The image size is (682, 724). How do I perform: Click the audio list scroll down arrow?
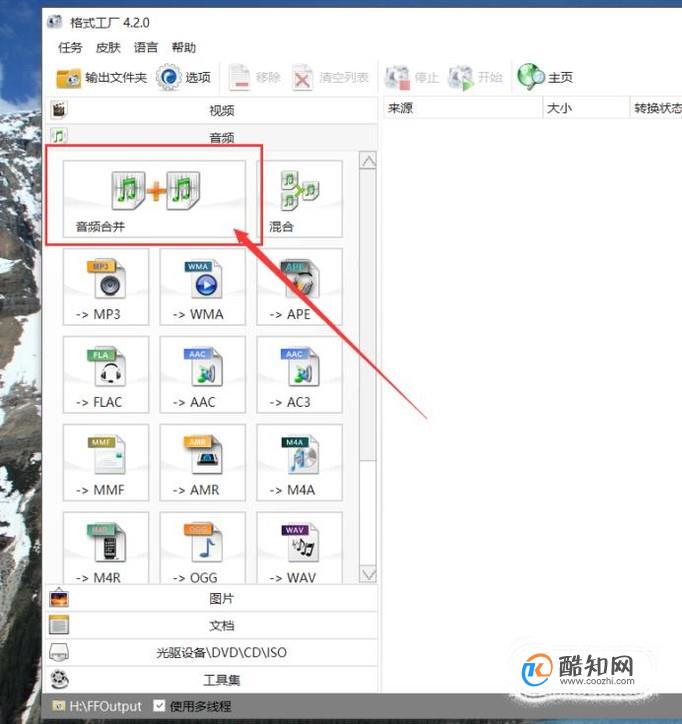click(368, 574)
